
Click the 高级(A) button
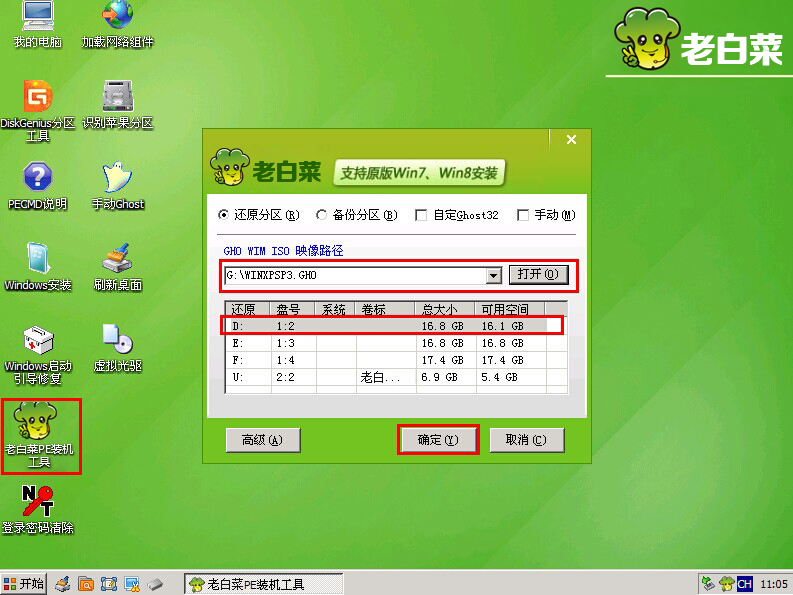click(x=263, y=440)
